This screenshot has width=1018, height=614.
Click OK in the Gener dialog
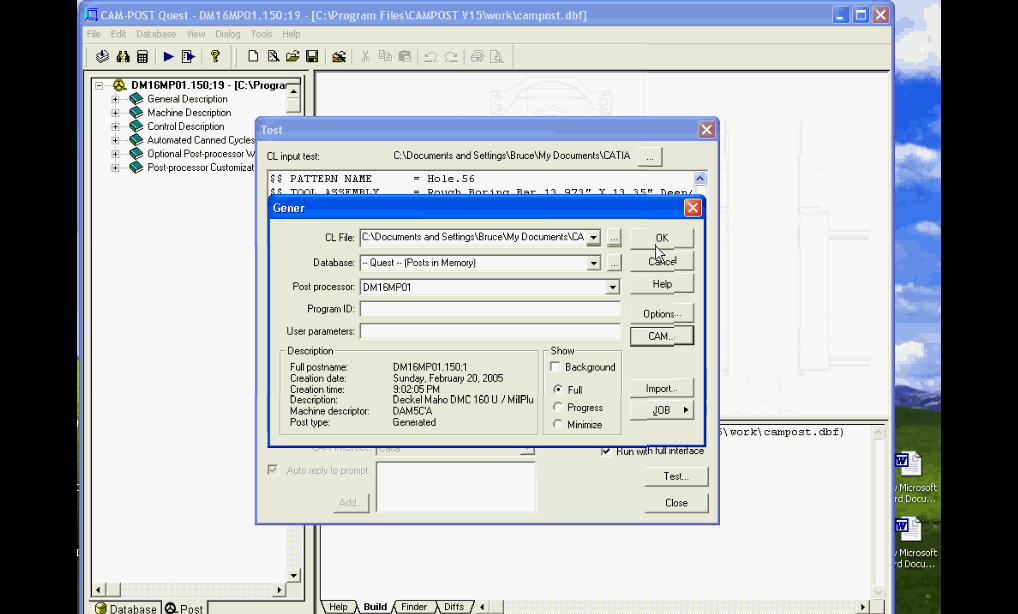pyautogui.click(x=662, y=238)
